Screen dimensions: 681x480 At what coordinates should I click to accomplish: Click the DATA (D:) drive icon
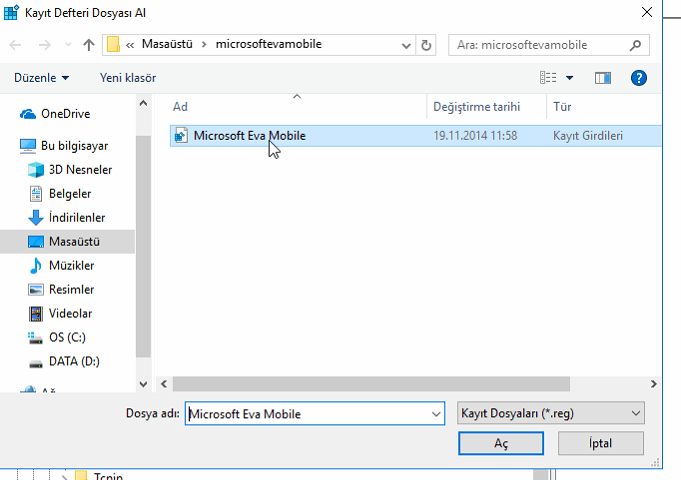pos(36,363)
